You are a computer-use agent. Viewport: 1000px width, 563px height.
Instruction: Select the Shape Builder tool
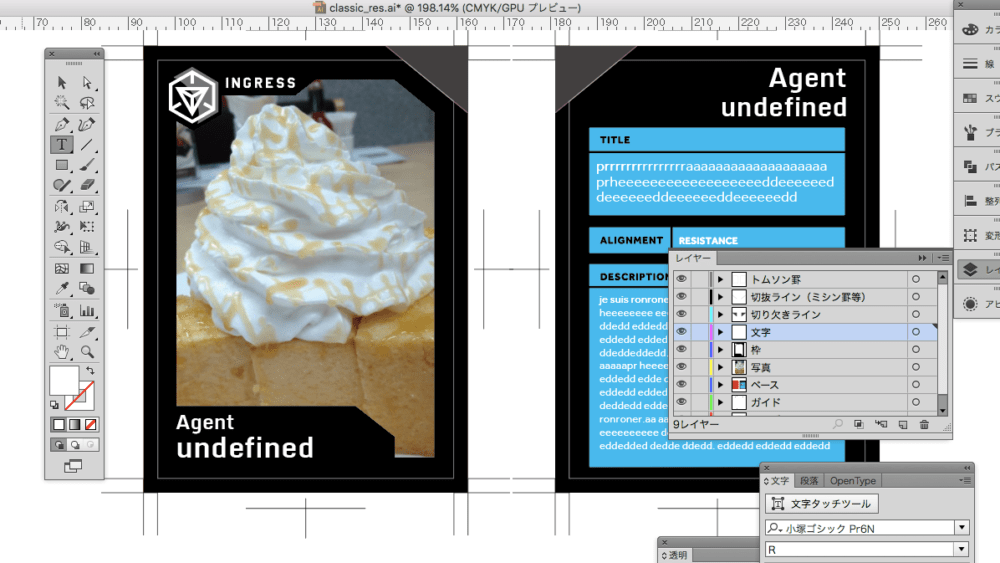click(62, 247)
